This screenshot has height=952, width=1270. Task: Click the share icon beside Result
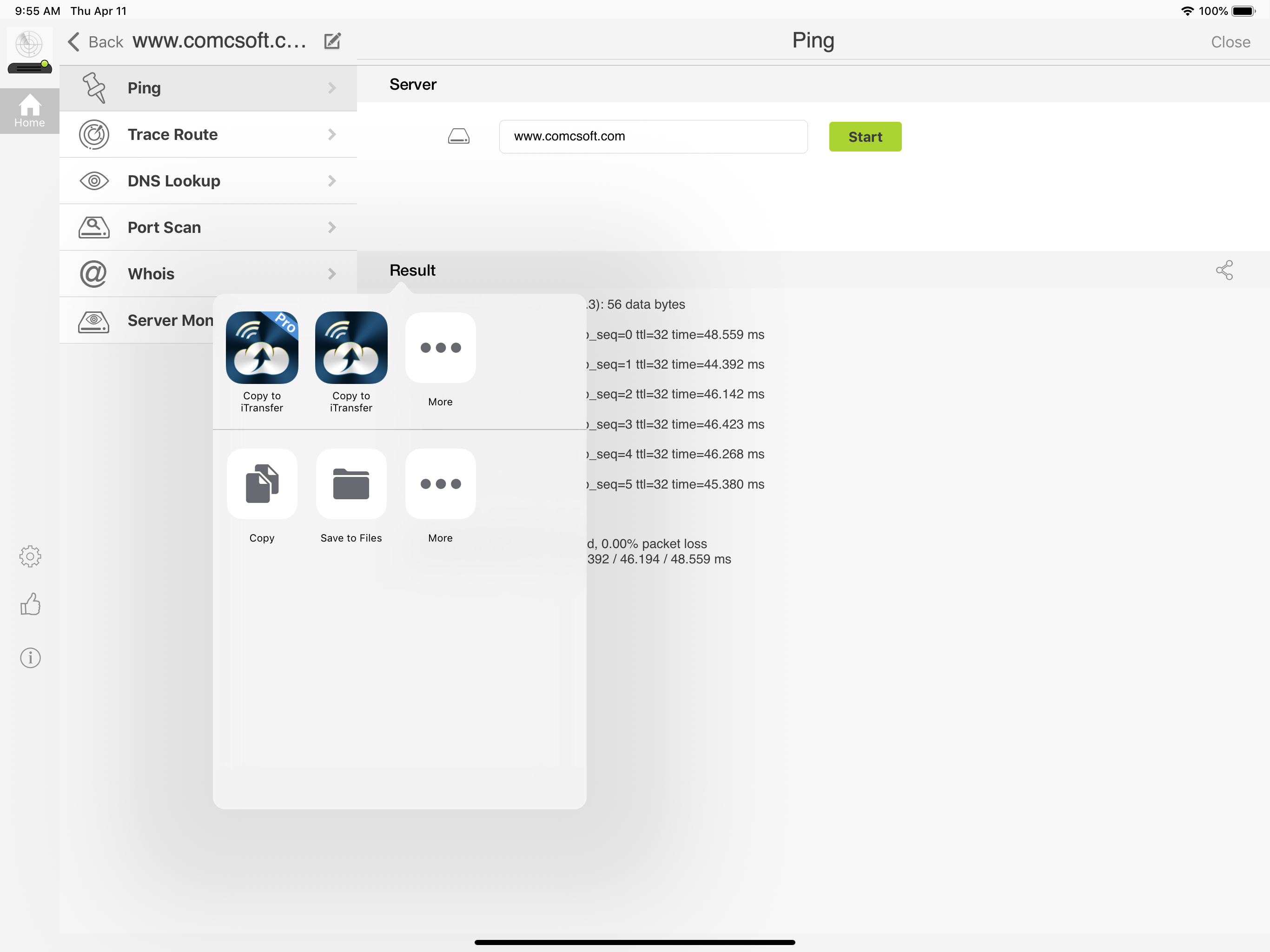click(1225, 270)
